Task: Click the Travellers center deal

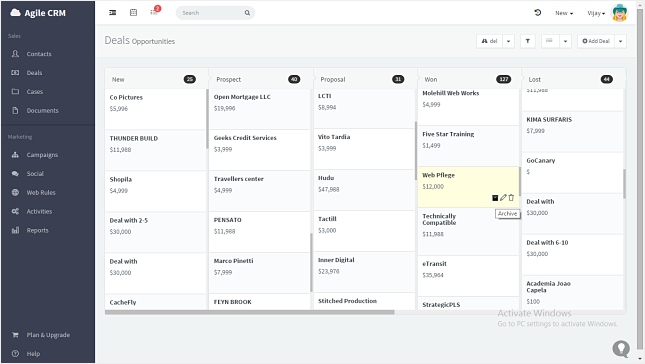Action: click(x=260, y=190)
